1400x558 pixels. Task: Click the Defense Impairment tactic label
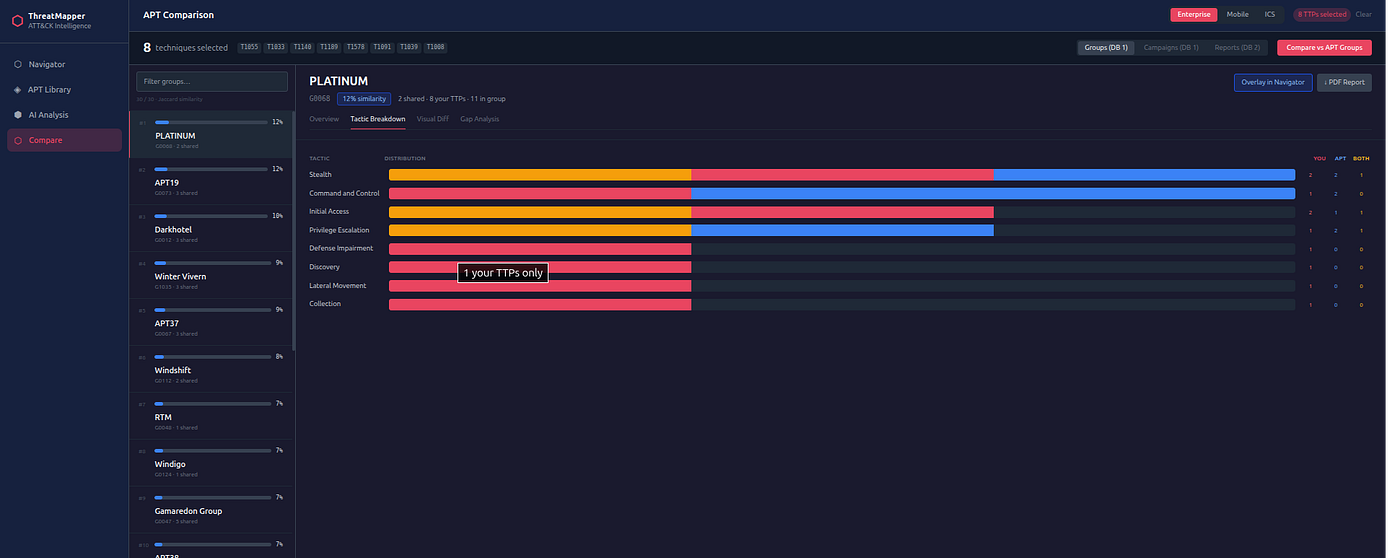point(341,248)
